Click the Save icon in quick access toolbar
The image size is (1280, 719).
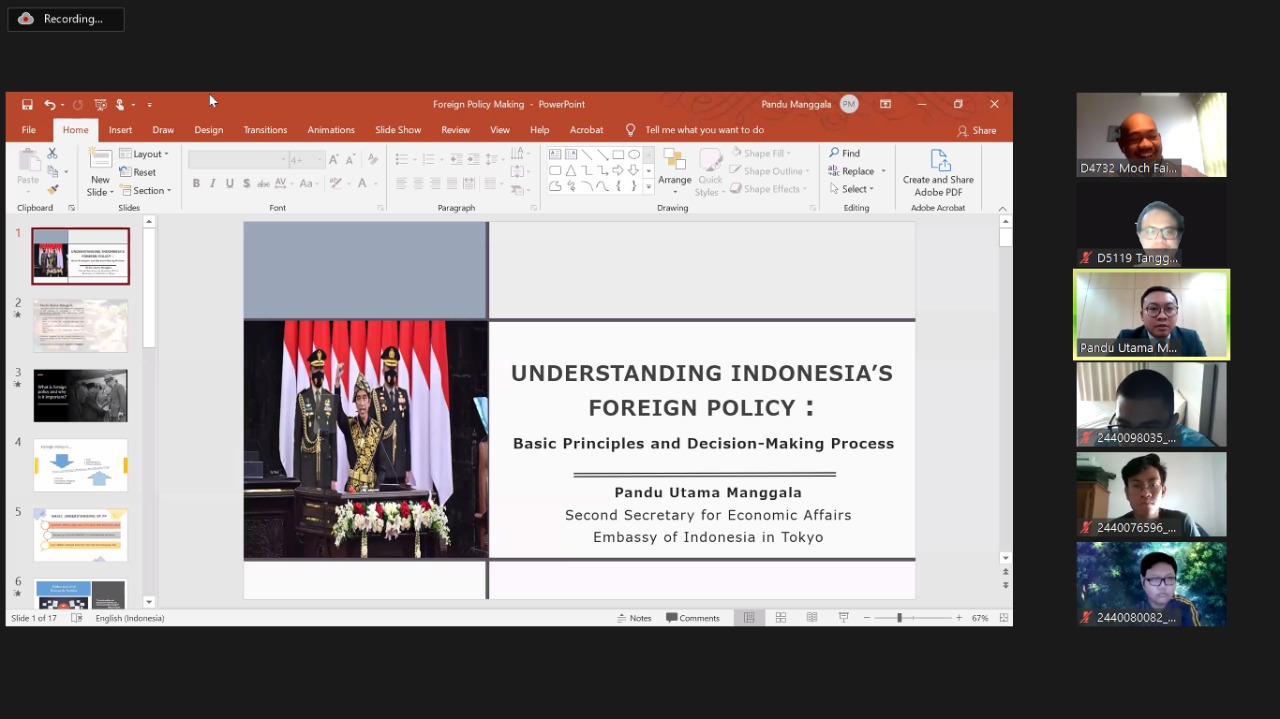27,104
